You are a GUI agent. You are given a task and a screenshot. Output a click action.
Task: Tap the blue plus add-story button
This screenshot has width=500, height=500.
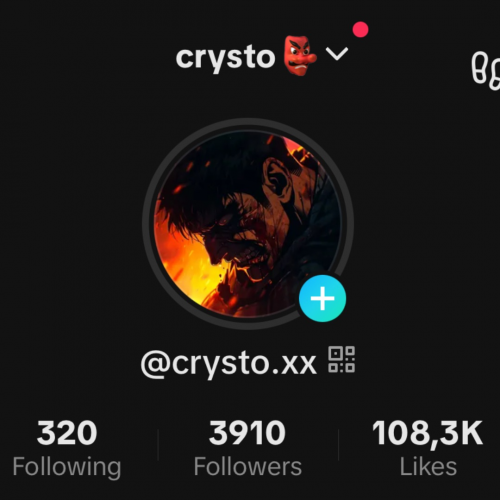point(322,298)
